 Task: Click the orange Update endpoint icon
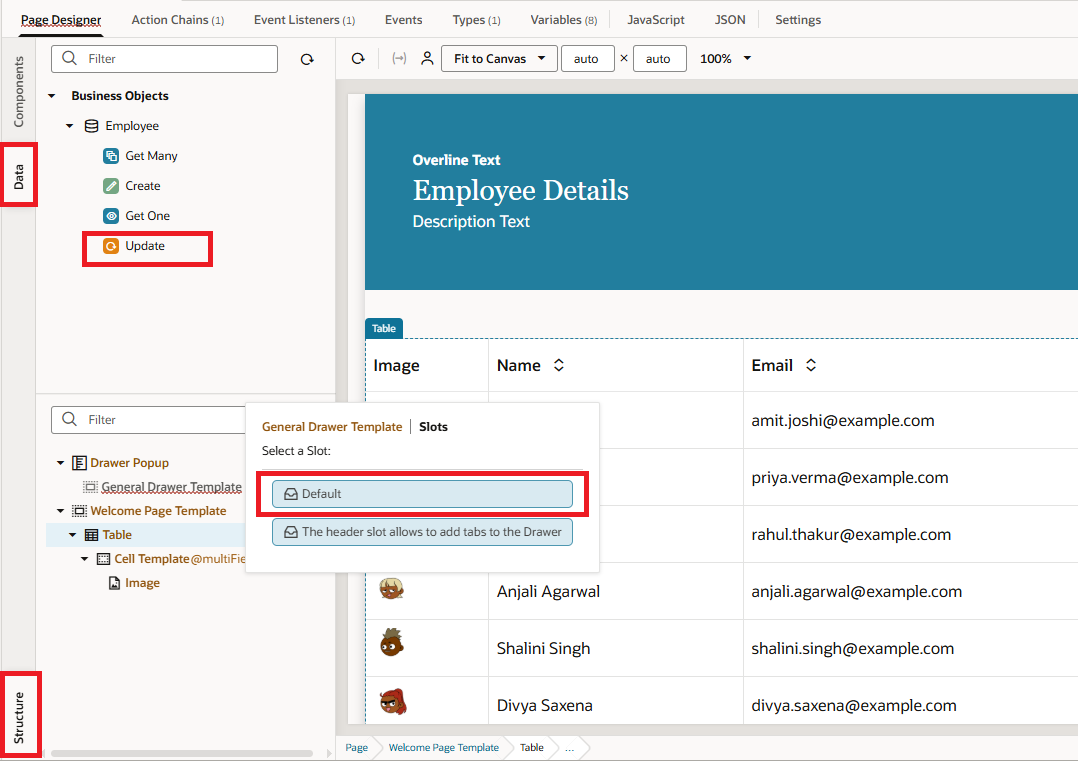click(111, 246)
